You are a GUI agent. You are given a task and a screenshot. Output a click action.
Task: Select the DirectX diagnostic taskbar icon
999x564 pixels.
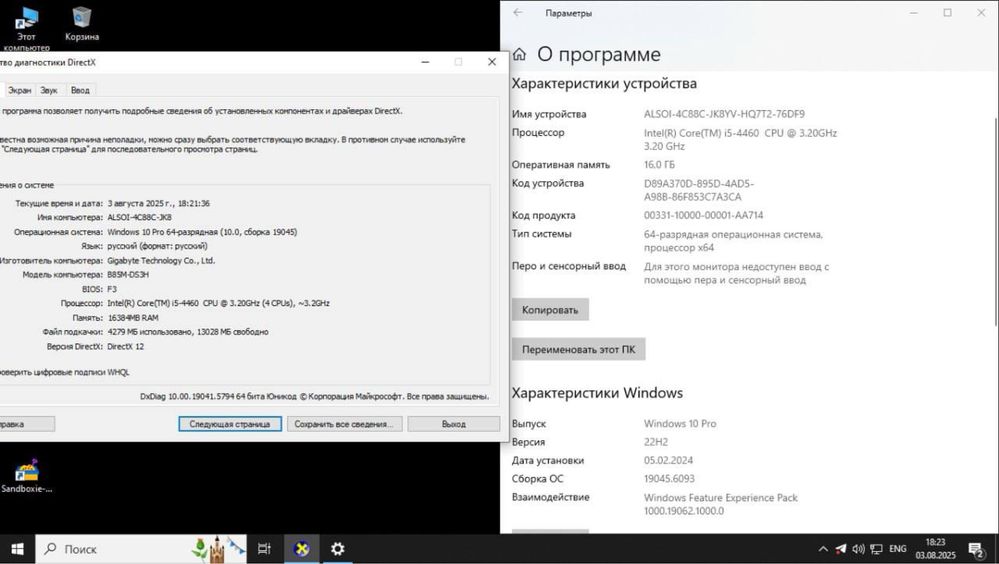pyautogui.click(x=301, y=549)
